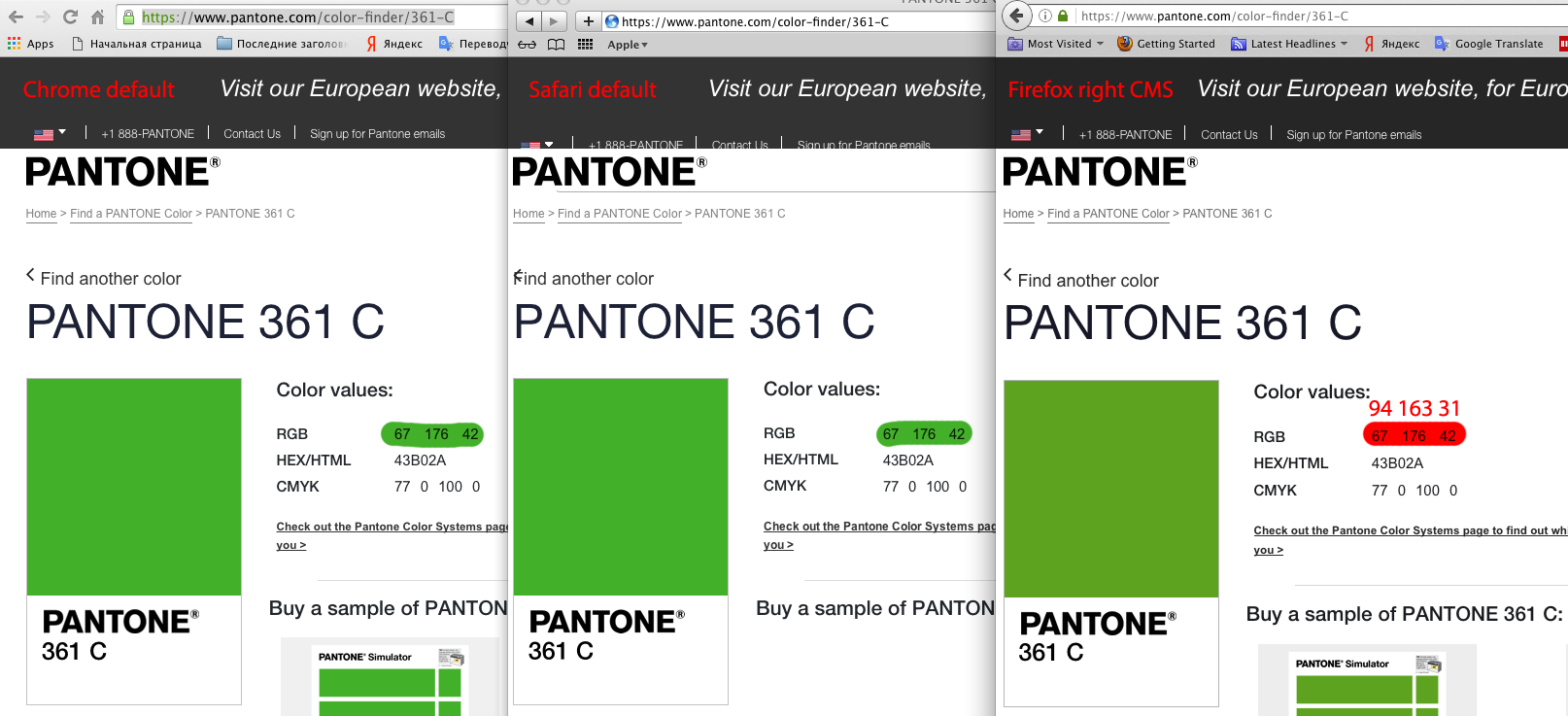The image size is (1568, 716).
Task: Show Safari bookmarks via the open book icon
Action: click(x=556, y=45)
